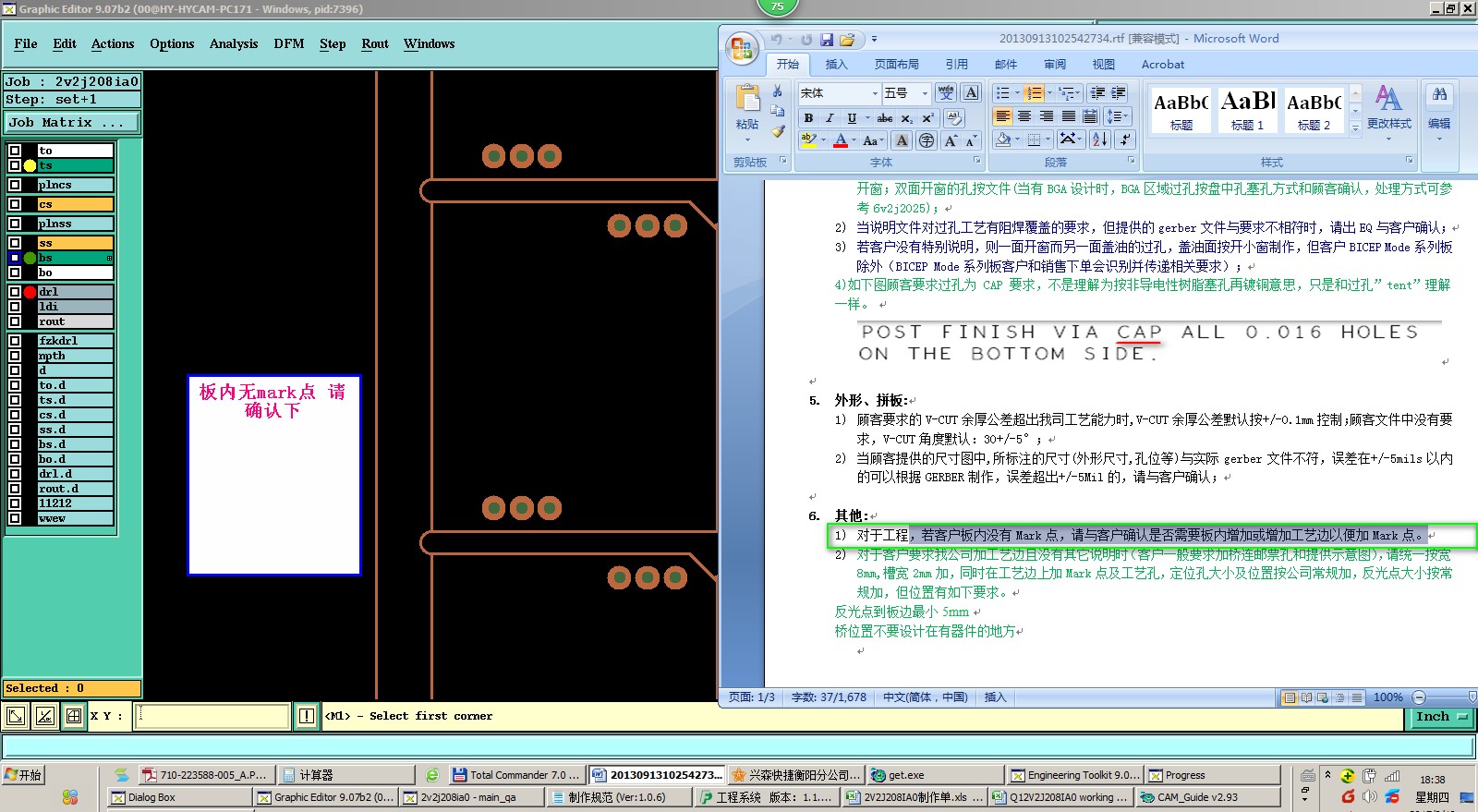Click the Show paragraph marks icon
Screen dimensions: 1478x812
pyautogui.click(x=1124, y=139)
